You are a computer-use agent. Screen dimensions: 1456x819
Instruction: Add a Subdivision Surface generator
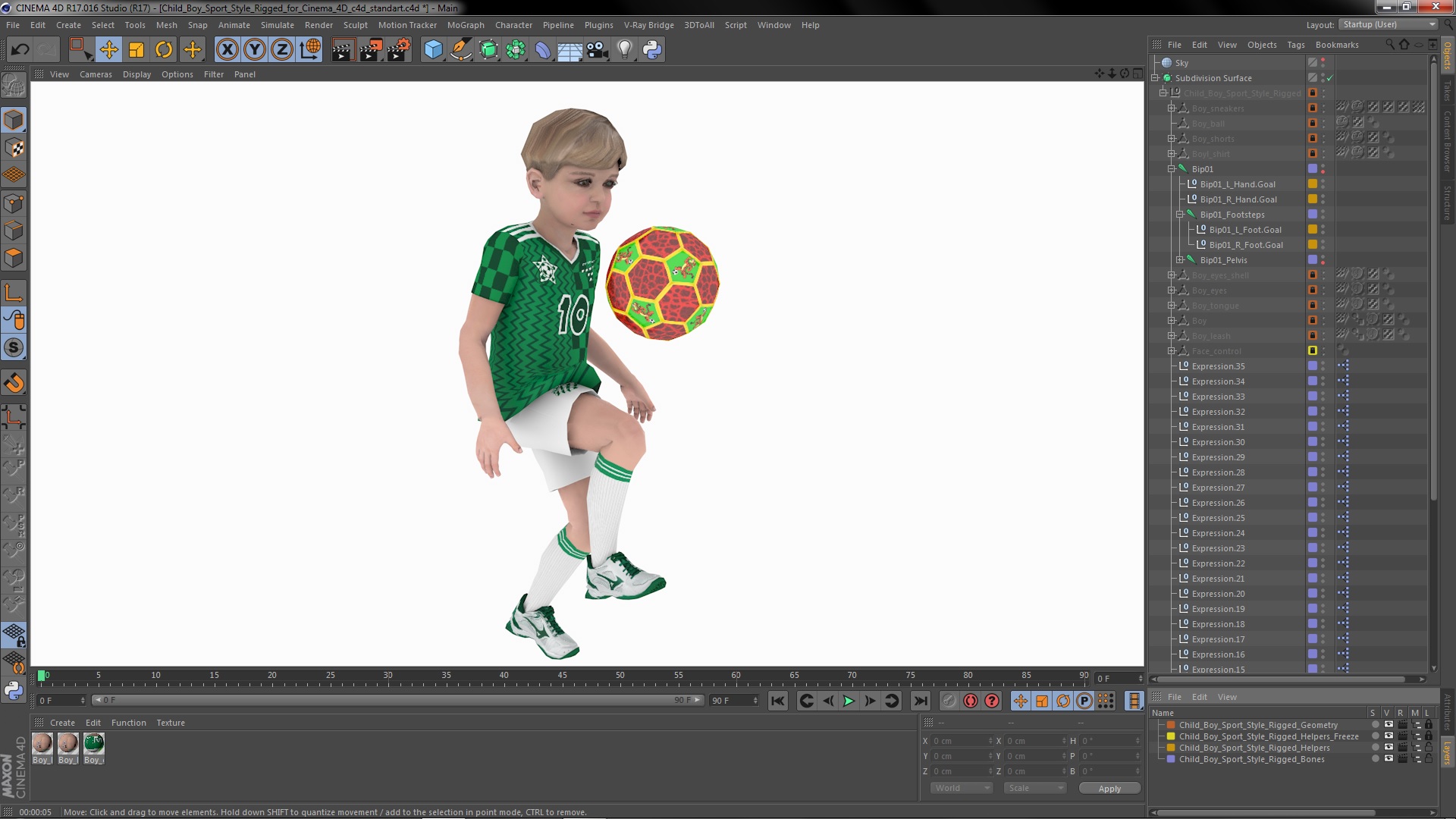pos(488,50)
